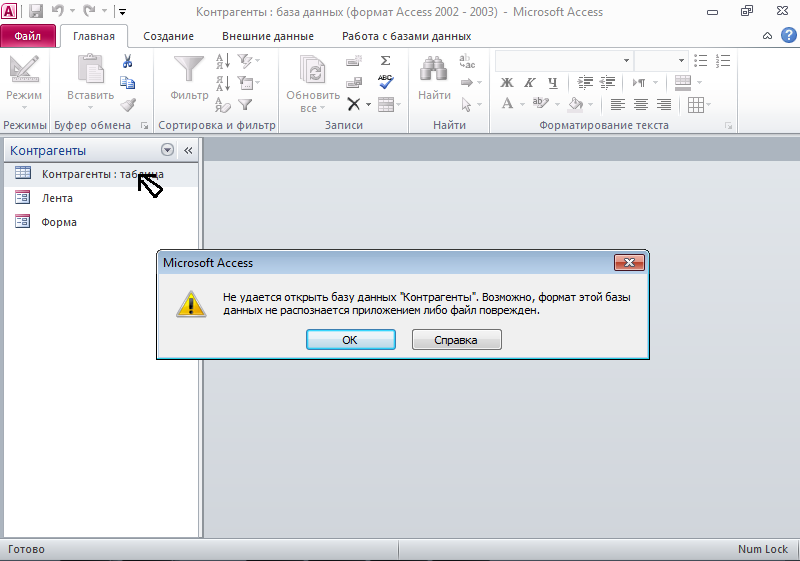This screenshot has height=561, width=800.
Task: Click the Format Painter brush icon
Action: 128,105
